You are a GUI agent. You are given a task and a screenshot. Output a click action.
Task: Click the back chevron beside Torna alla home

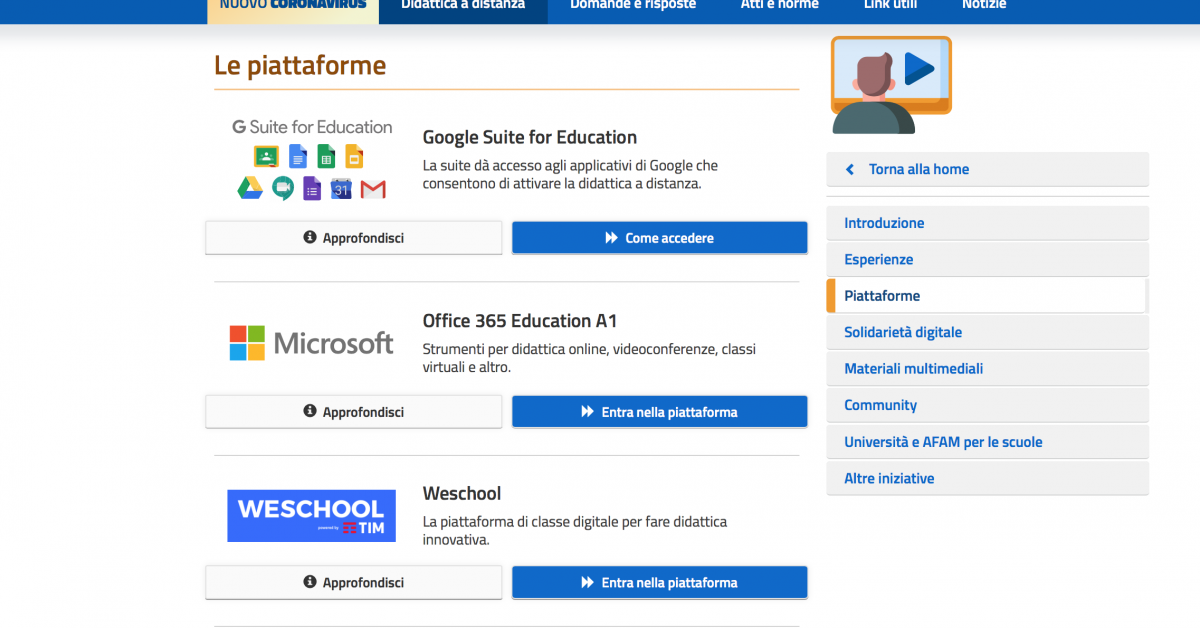[850, 169]
